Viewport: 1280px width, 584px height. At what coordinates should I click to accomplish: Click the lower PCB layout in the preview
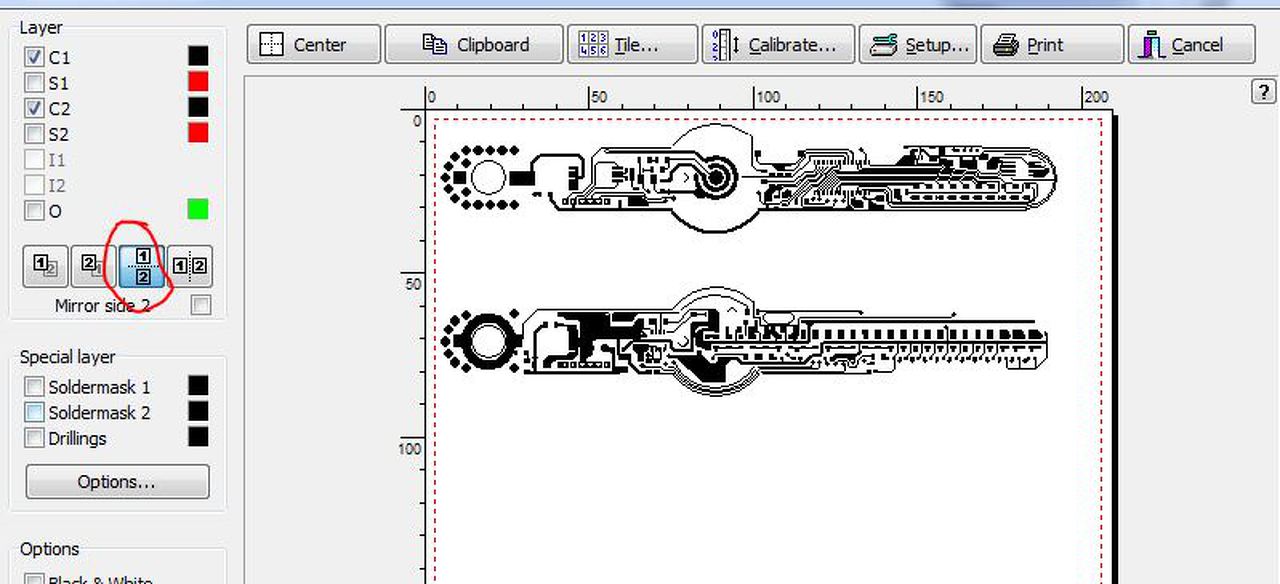(x=744, y=340)
